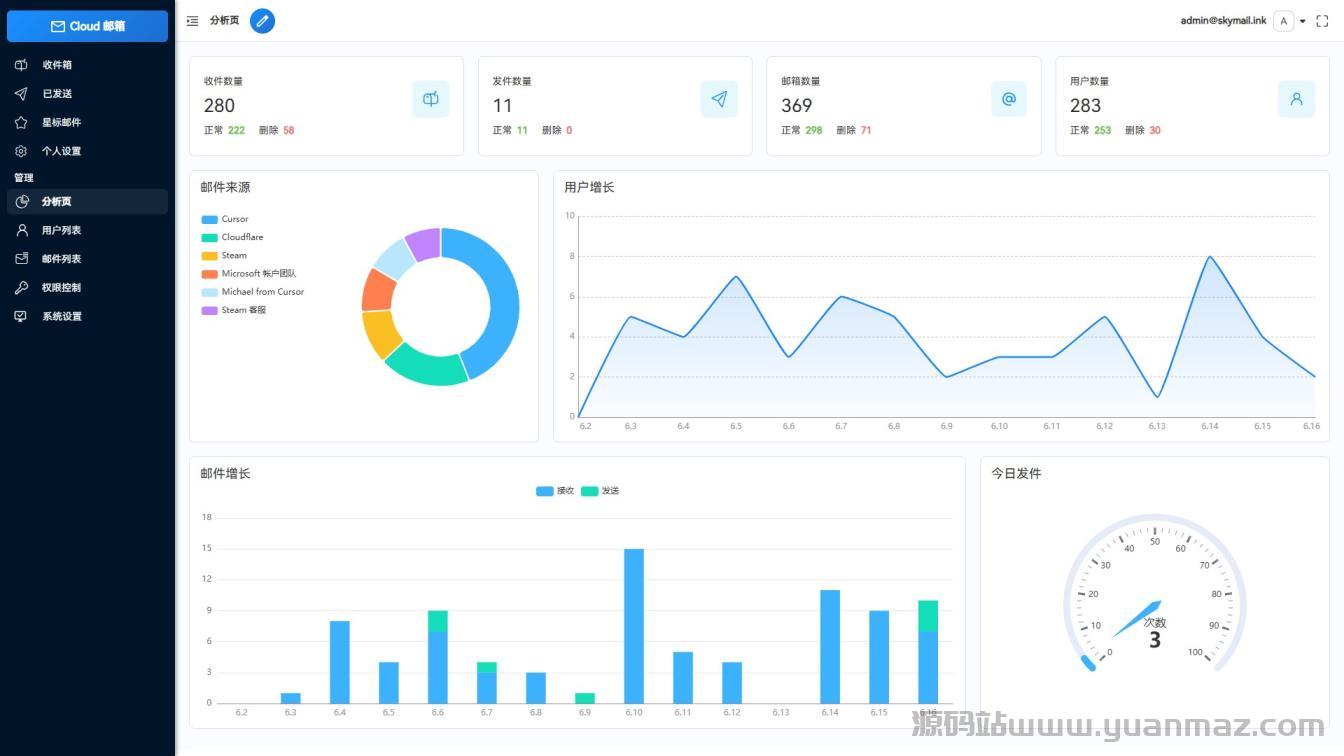
Task: Click the user icon in the 用户数量 card
Action: coord(1296,99)
